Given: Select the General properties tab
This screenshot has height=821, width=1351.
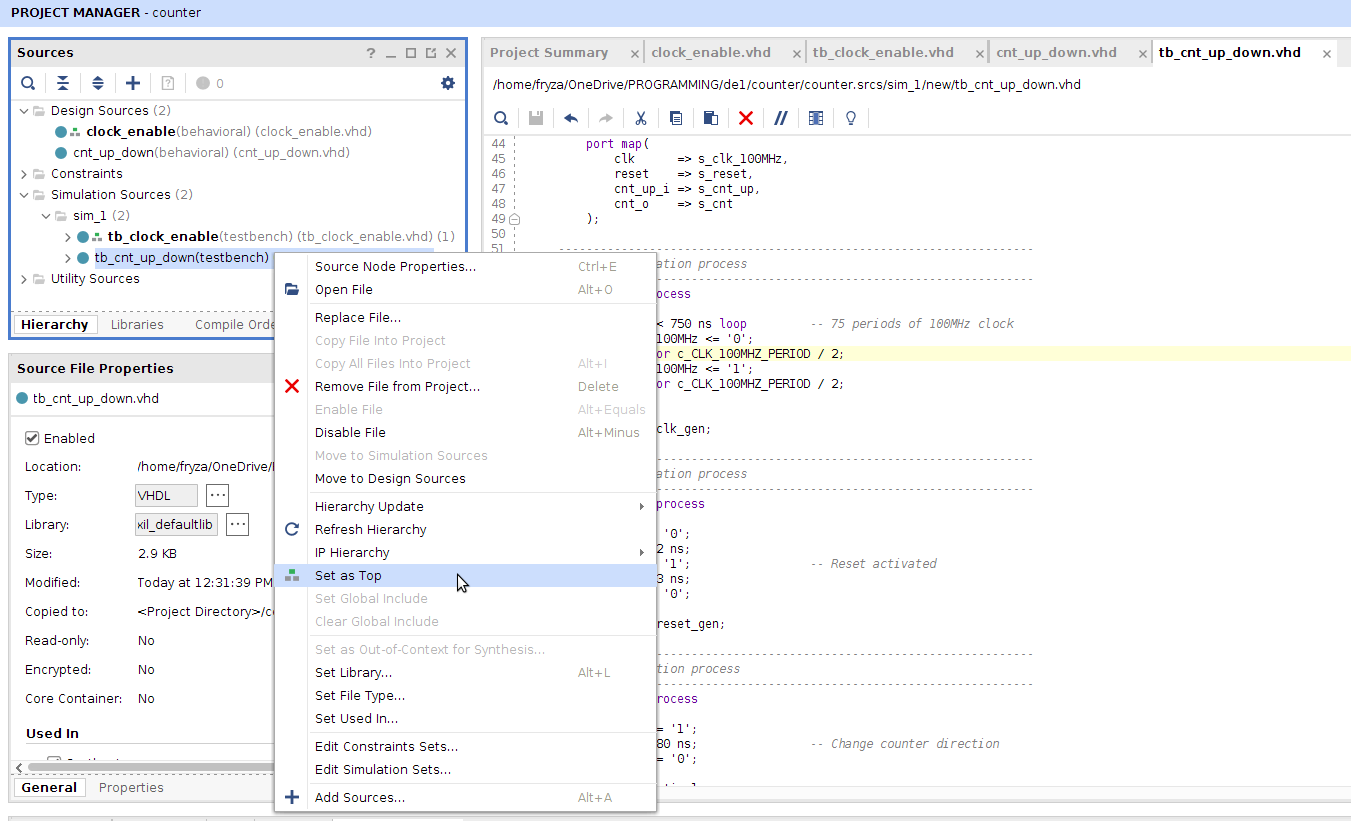Looking at the screenshot, I should 49,787.
